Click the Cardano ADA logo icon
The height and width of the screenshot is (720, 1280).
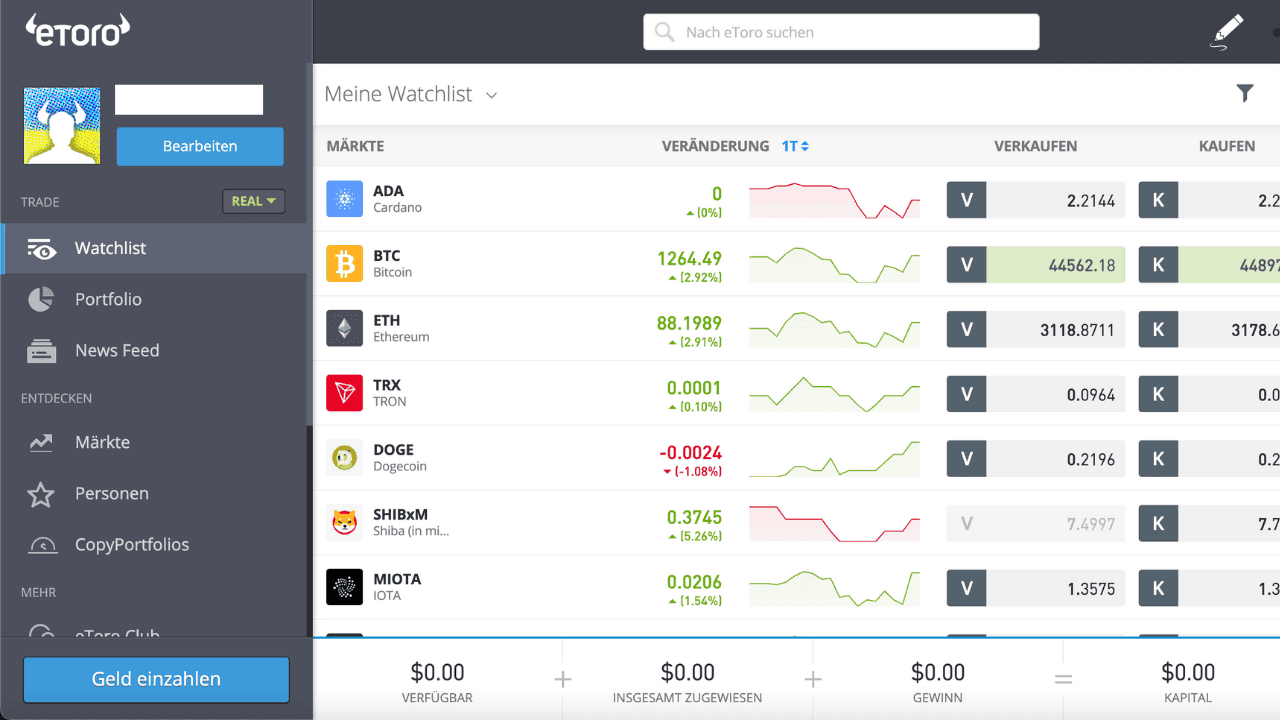(344, 199)
